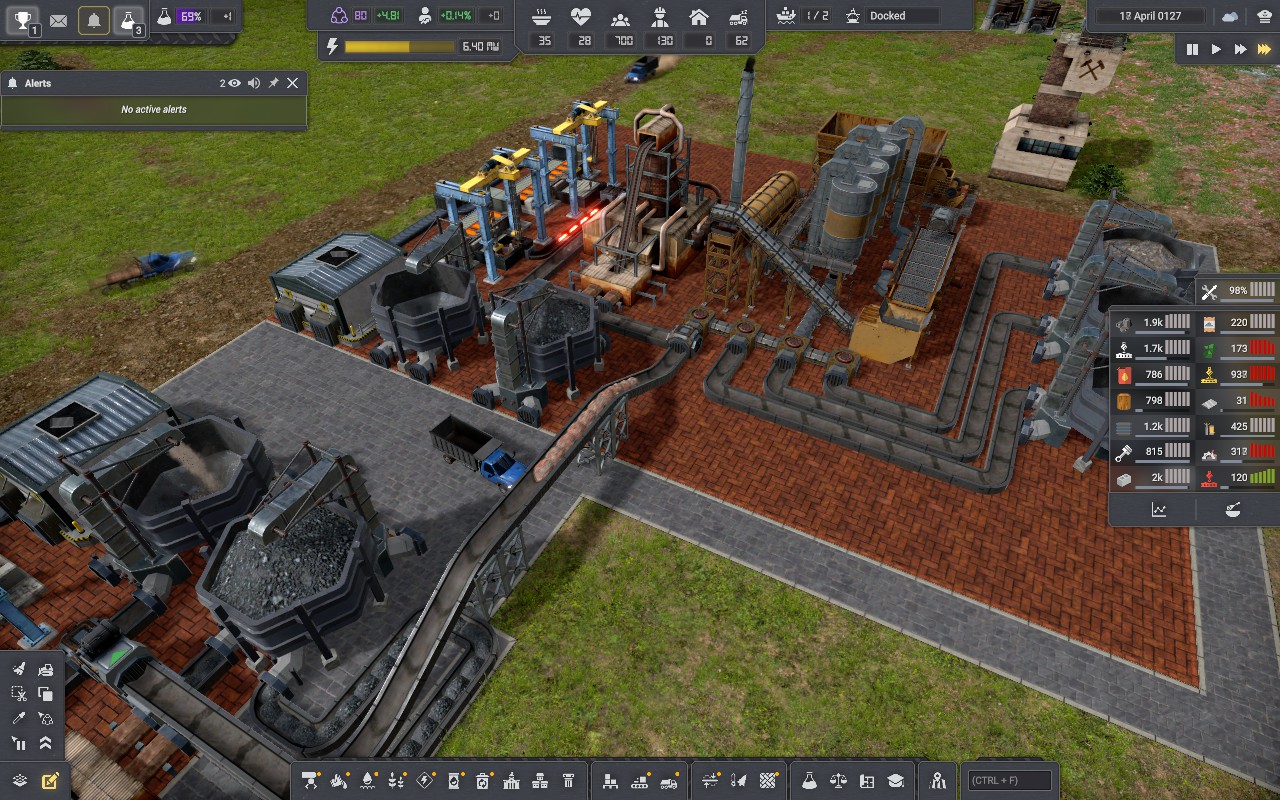Open the messages envelope icon

[x=58, y=19]
